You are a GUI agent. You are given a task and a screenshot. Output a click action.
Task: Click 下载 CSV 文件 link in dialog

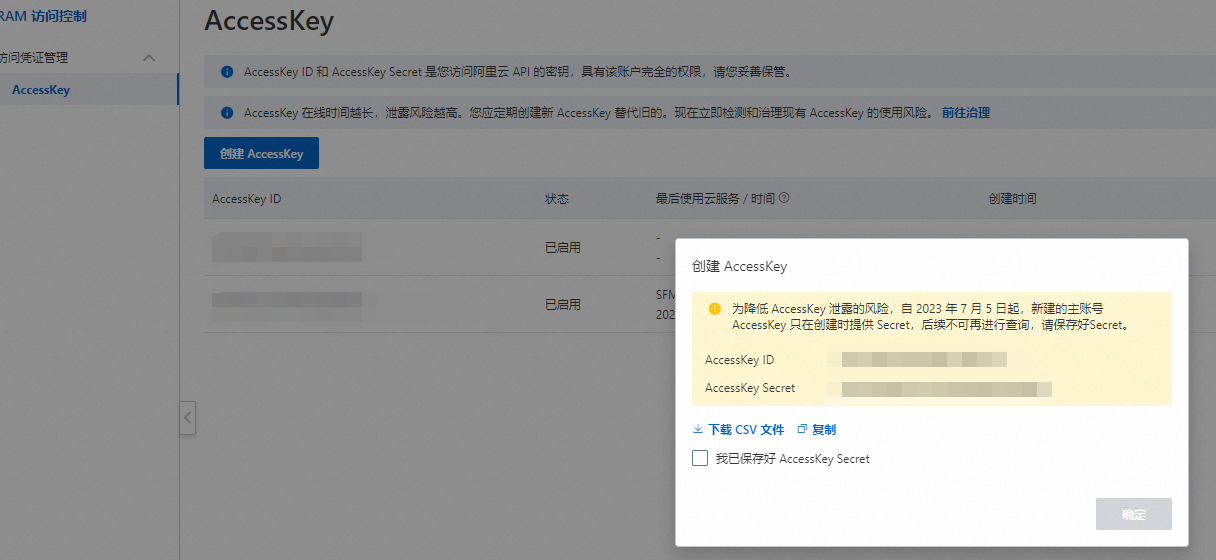coord(746,430)
